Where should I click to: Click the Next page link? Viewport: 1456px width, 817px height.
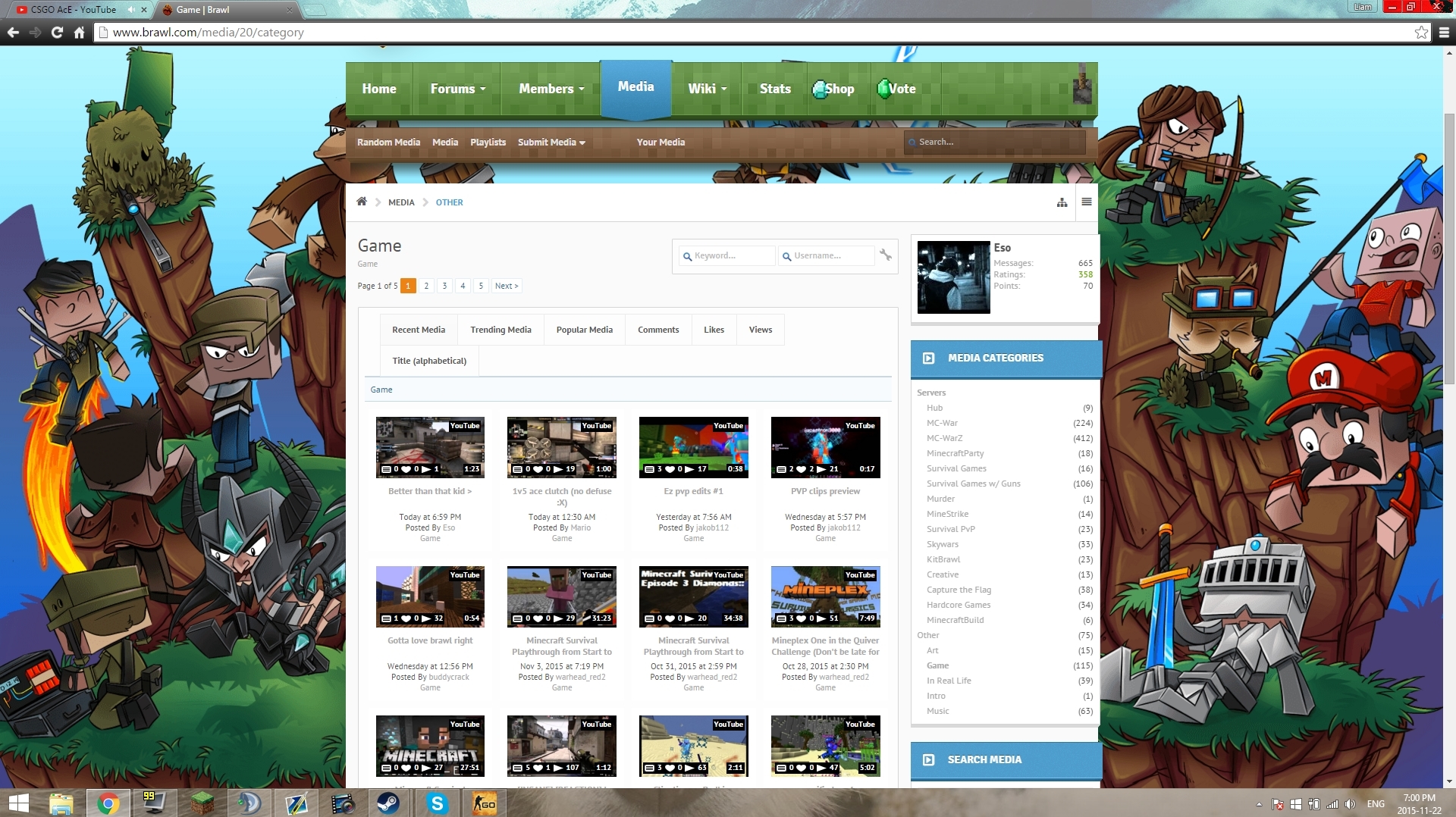[507, 286]
